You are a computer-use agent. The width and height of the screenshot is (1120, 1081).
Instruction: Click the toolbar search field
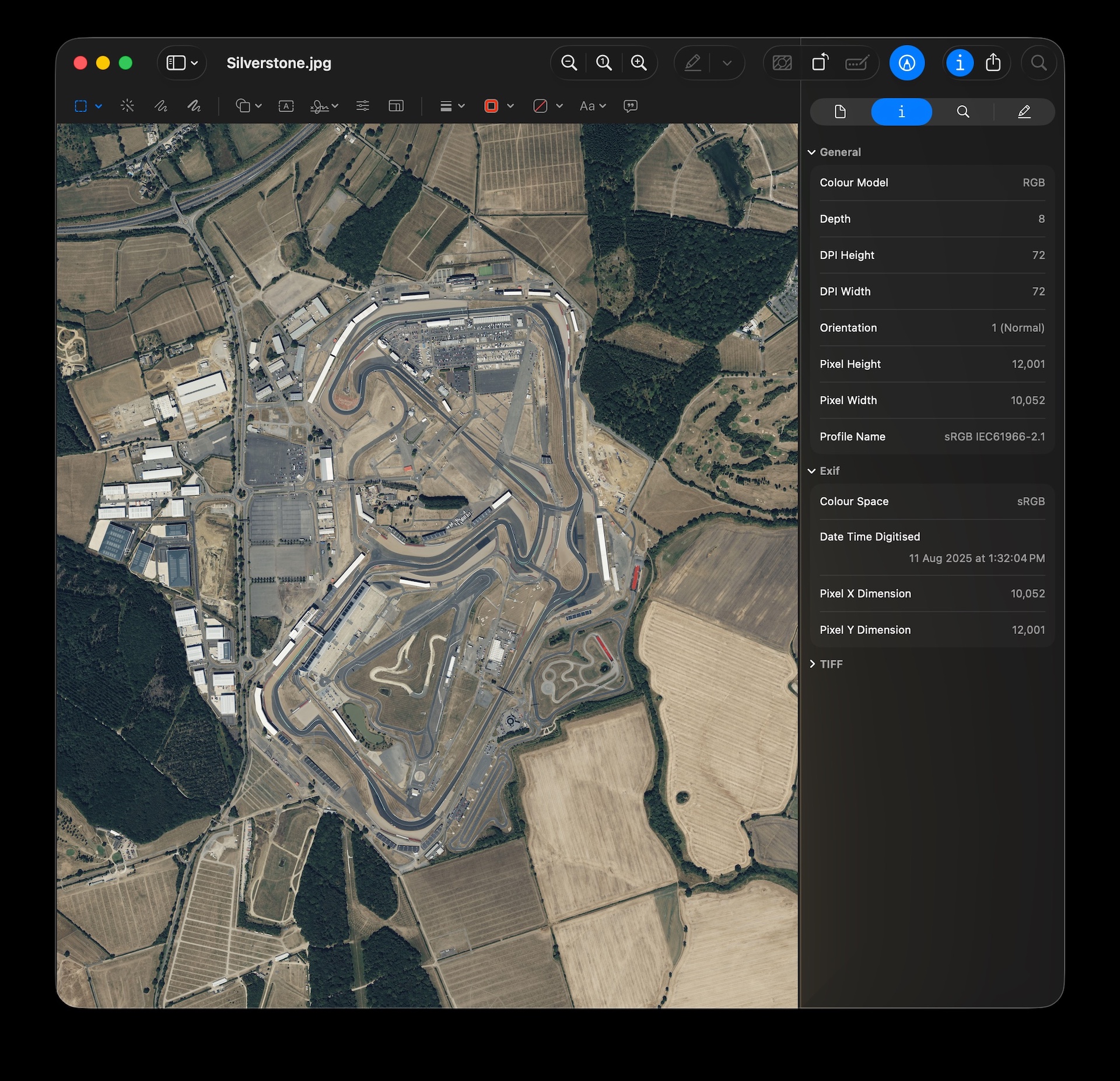[1038, 62]
